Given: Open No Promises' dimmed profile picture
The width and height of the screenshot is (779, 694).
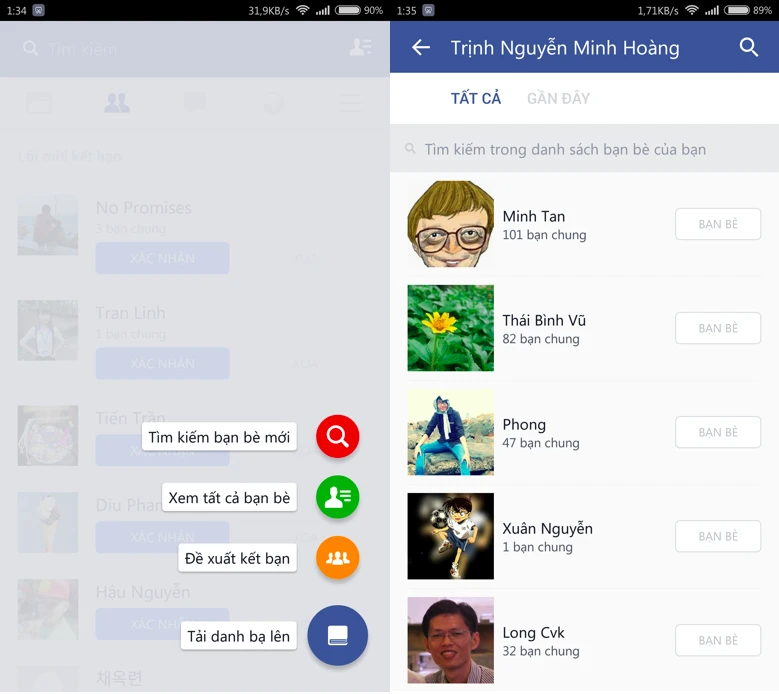Looking at the screenshot, I should pyautogui.click(x=48, y=225).
